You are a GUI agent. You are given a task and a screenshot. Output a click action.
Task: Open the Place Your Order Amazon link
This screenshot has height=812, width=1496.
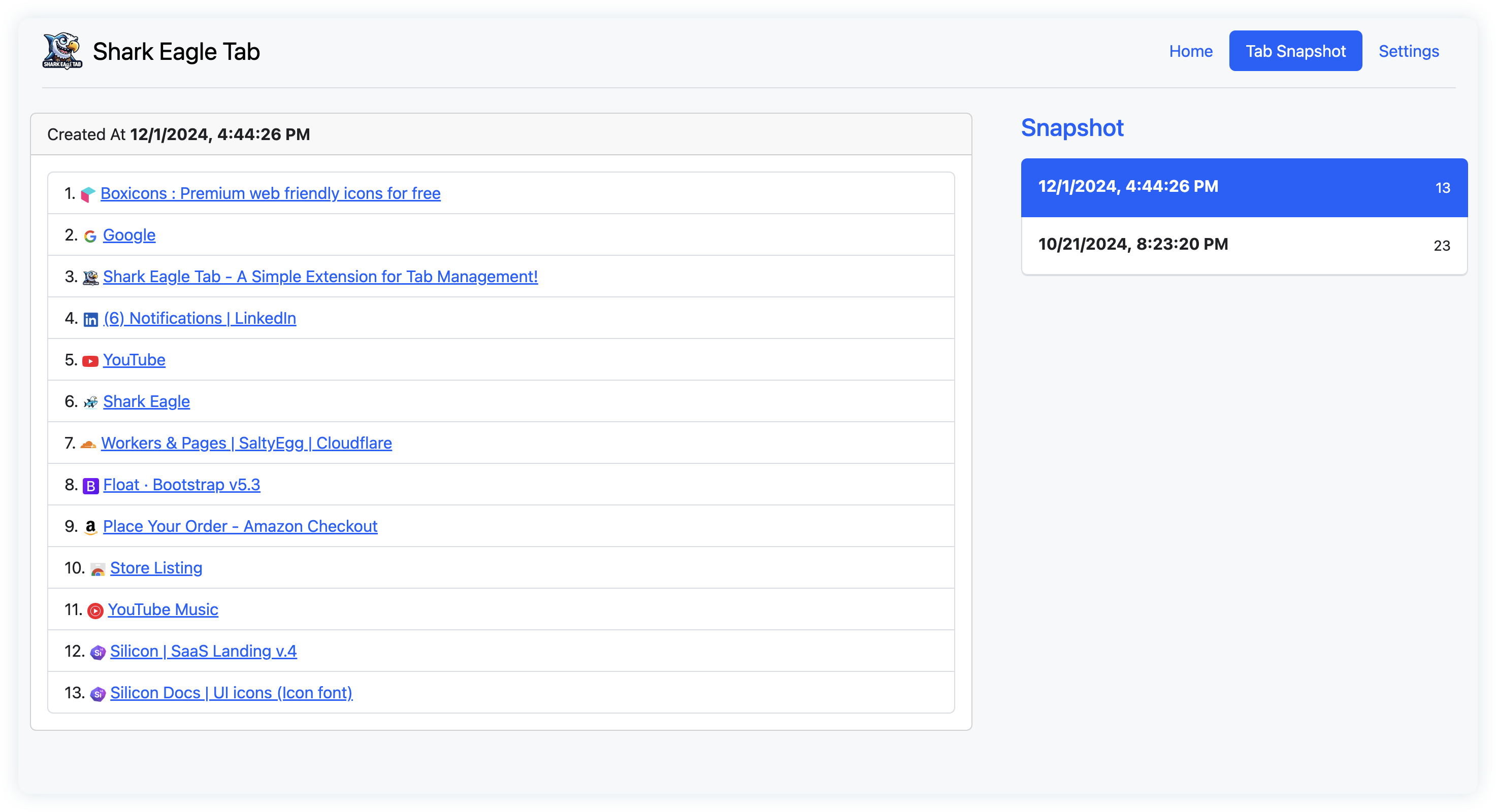240,526
